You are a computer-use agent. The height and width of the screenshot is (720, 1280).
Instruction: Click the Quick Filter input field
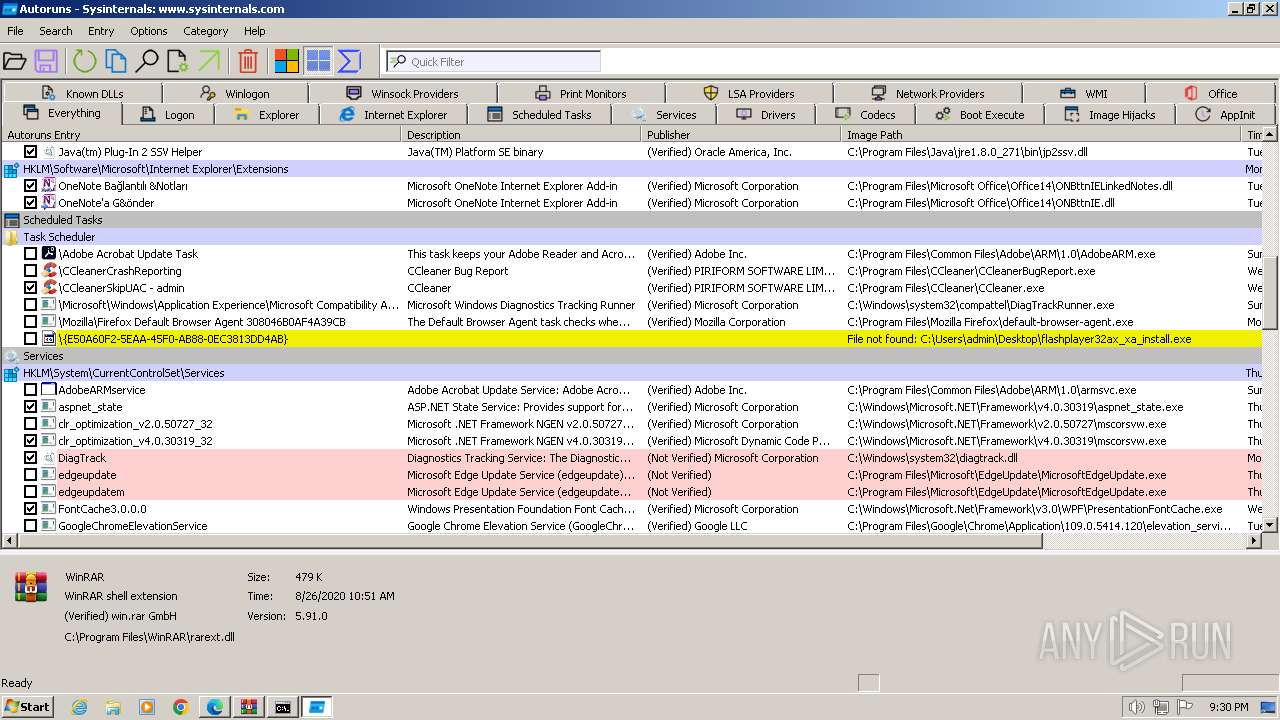(x=493, y=61)
